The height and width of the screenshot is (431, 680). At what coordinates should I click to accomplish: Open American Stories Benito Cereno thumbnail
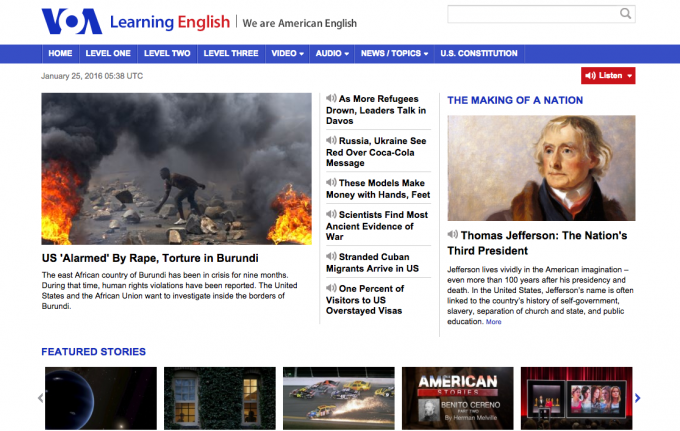458,398
